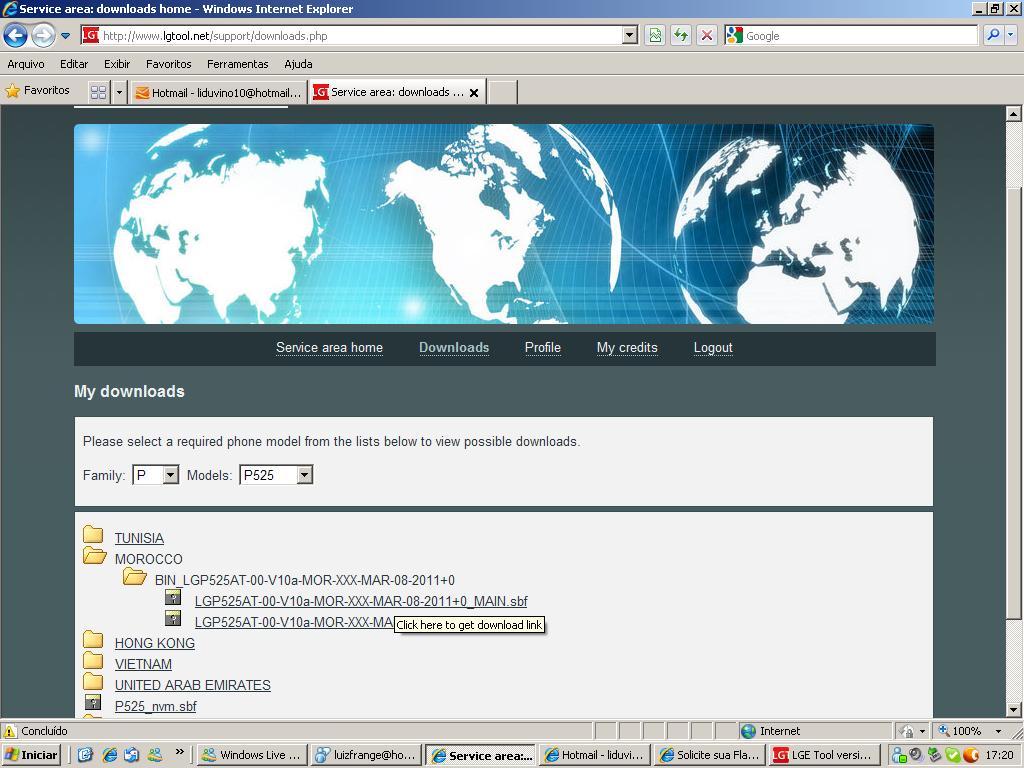Image resolution: width=1024 pixels, height=768 pixels.
Task: Click the magnifier search button
Action: 993,35
